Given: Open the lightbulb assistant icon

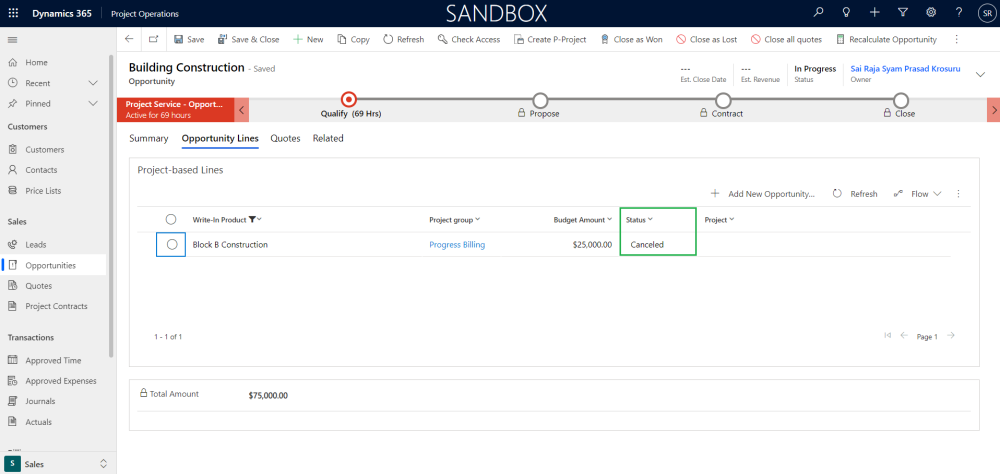Looking at the screenshot, I should [x=847, y=13].
